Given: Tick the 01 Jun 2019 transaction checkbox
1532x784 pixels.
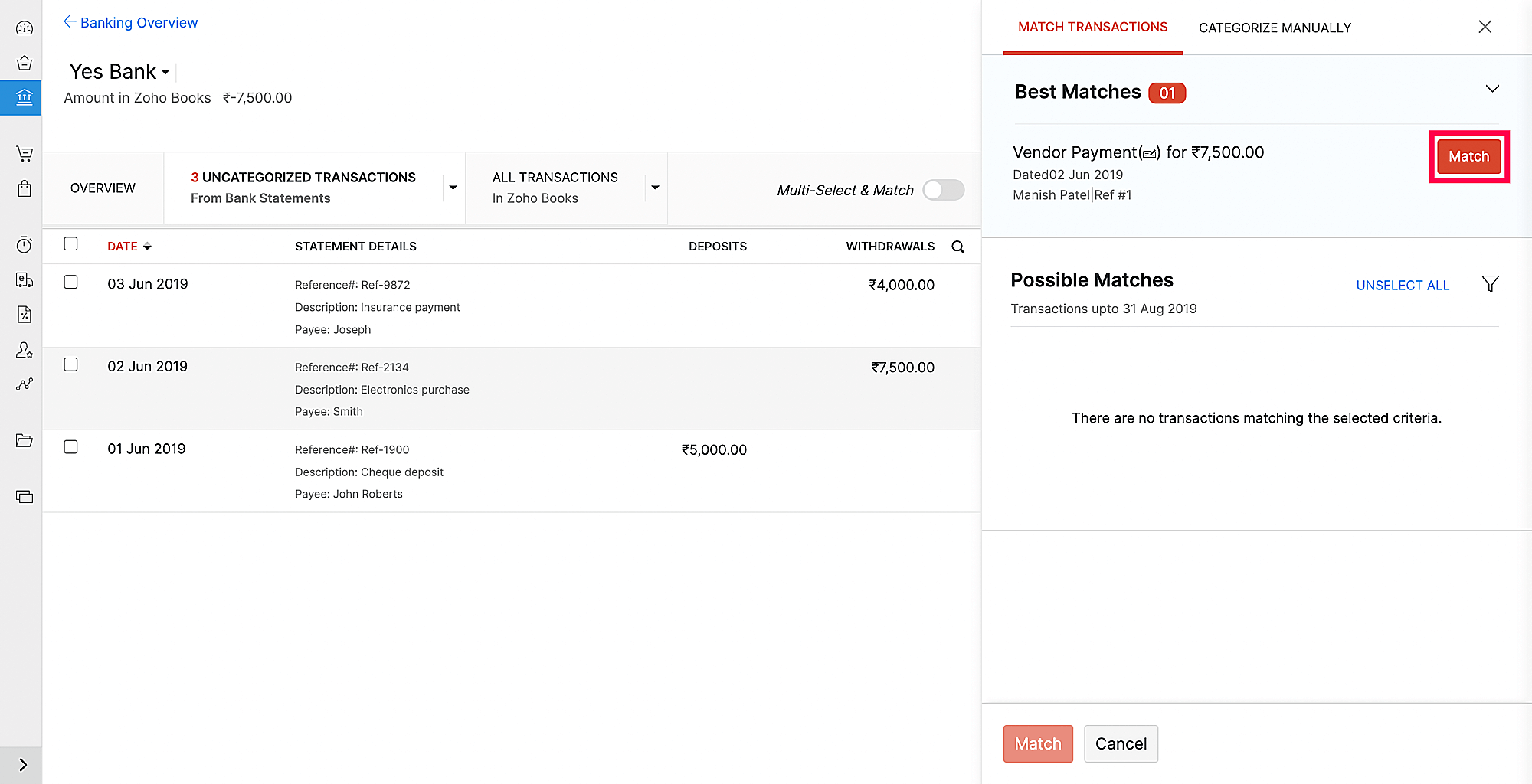Looking at the screenshot, I should (x=71, y=447).
